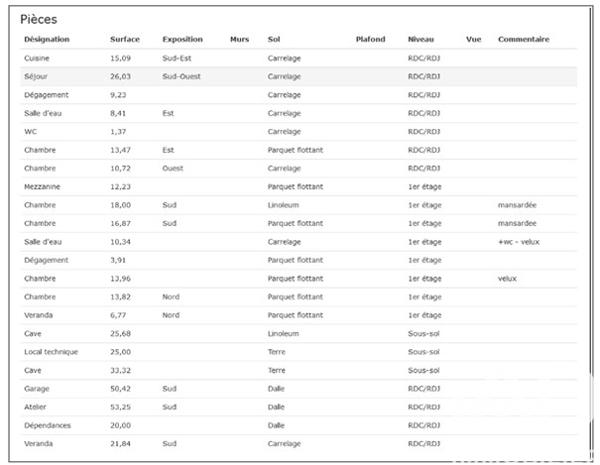
Task: Select the Exposition column header
Action: [x=182, y=39]
